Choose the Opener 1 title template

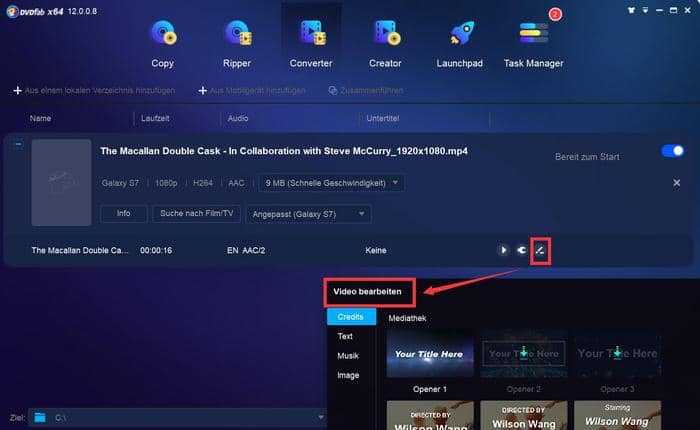[x=430, y=354]
